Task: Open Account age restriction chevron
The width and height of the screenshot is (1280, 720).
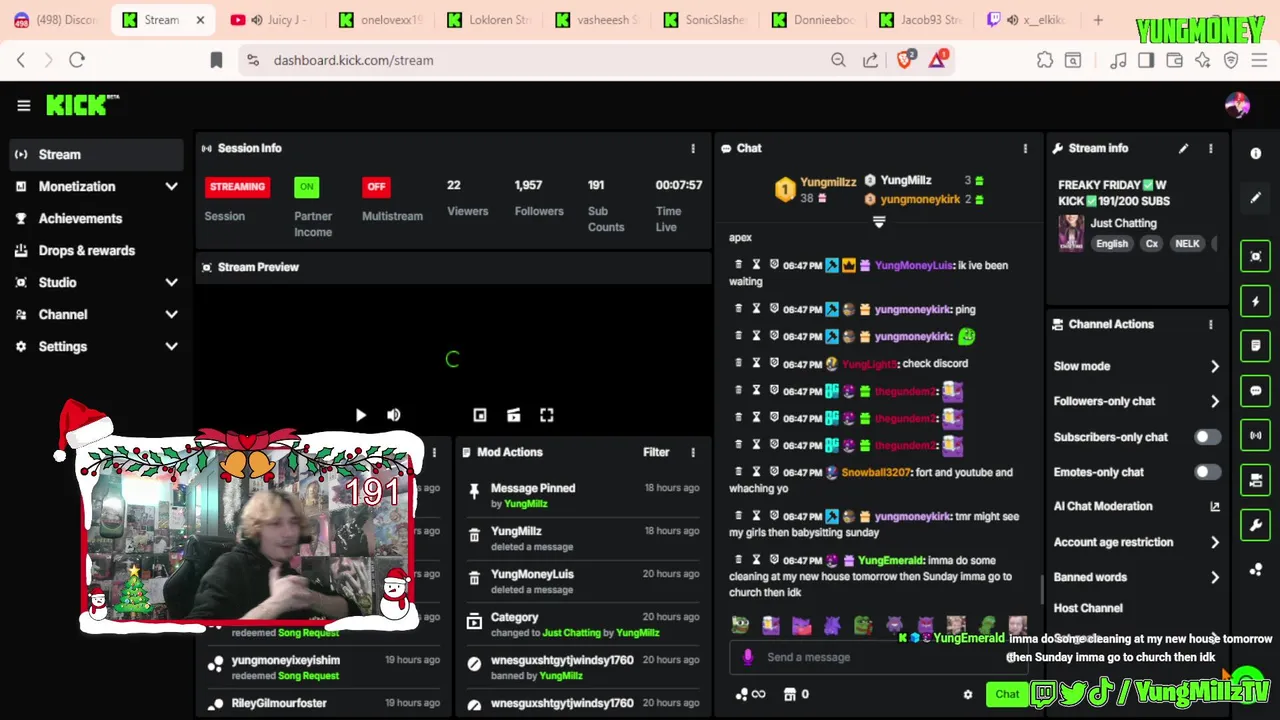Action: pyautogui.click(x=1215, y=542)
